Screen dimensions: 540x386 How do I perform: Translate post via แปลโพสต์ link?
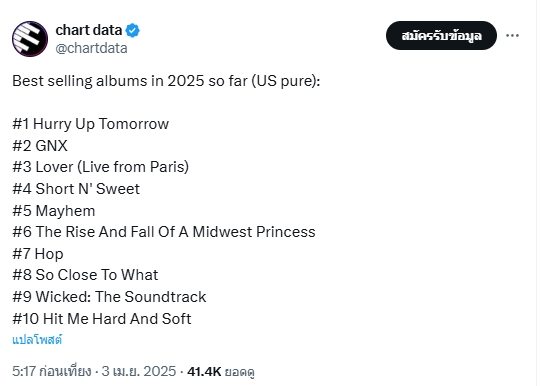pyautogui.click(x=37, y=340)
